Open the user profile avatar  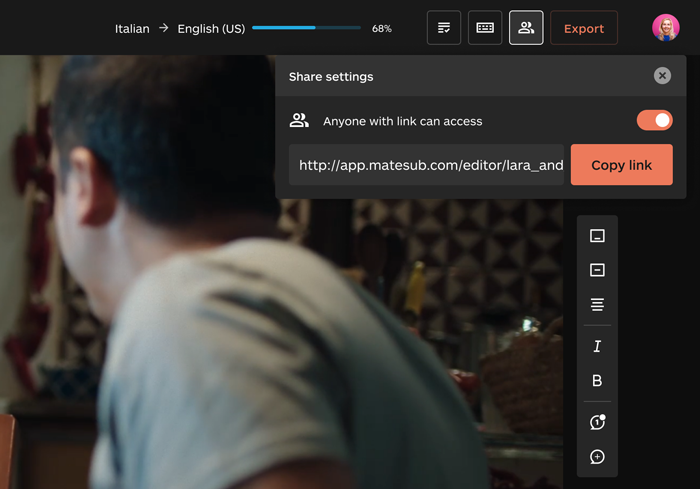[x=665, y=28]
